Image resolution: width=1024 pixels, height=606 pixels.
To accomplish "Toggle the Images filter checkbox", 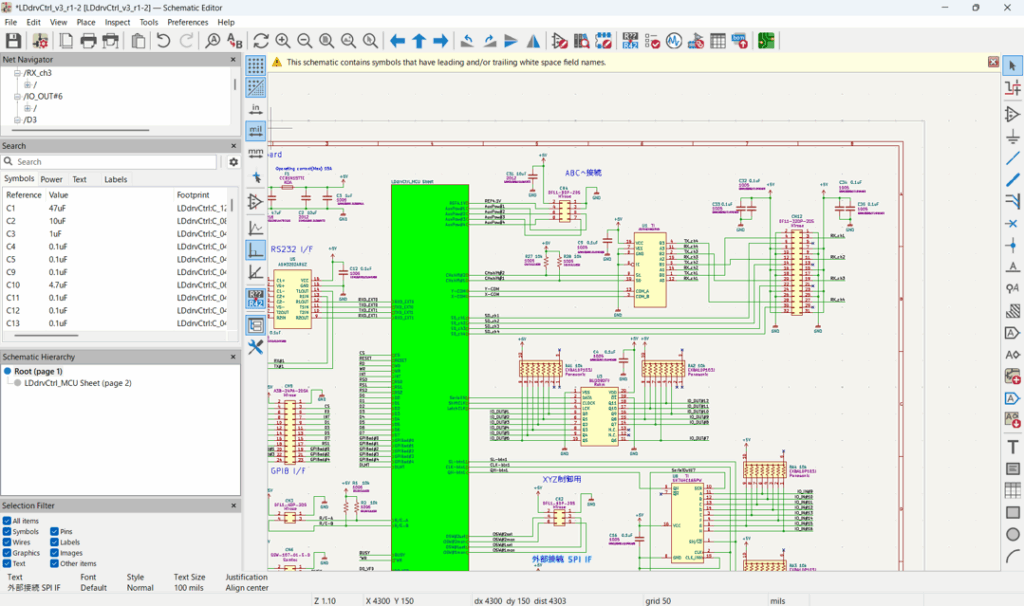I will click(x=55, y=552).
